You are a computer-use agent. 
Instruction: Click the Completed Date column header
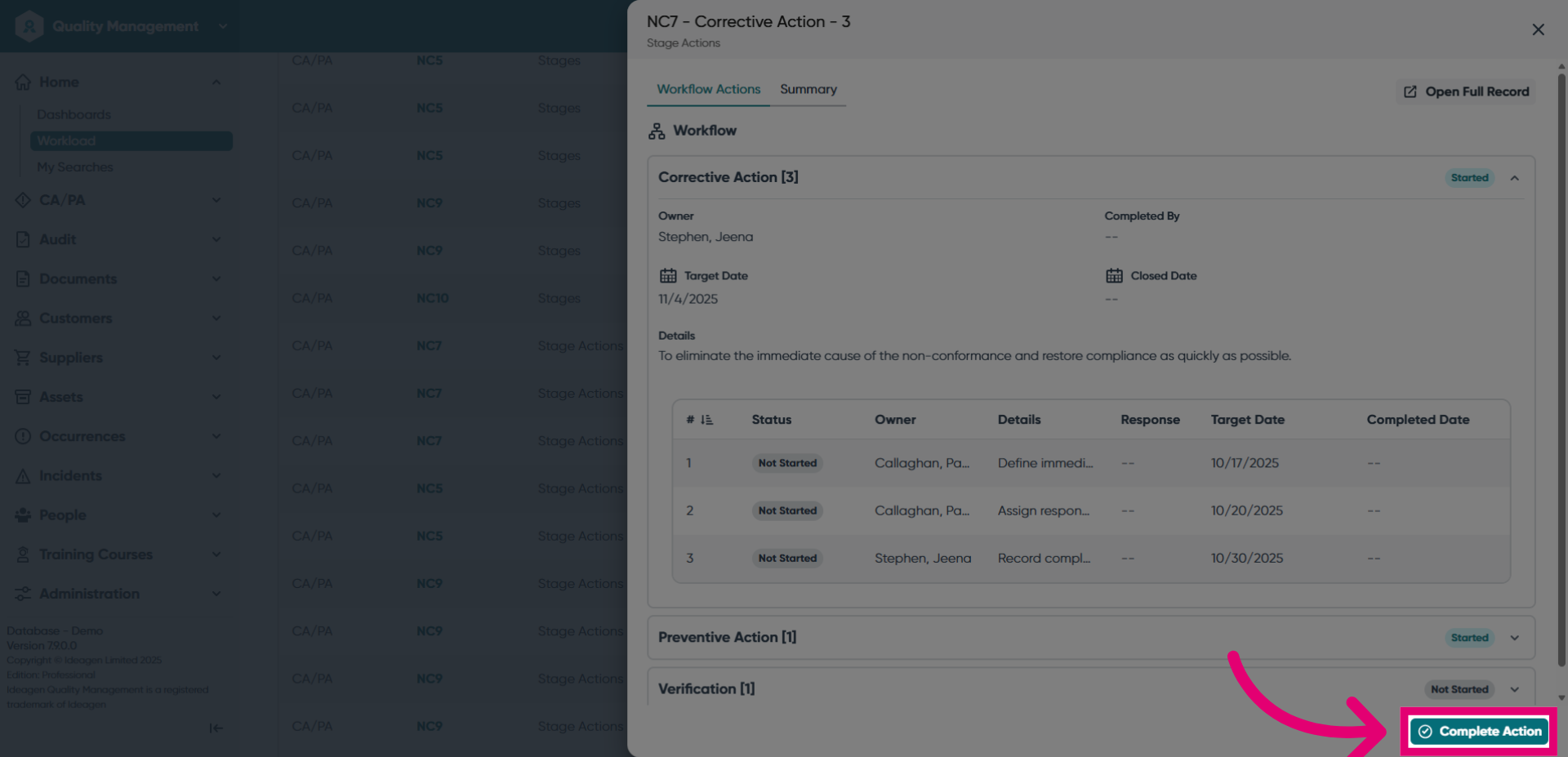tap(1418, 420)
